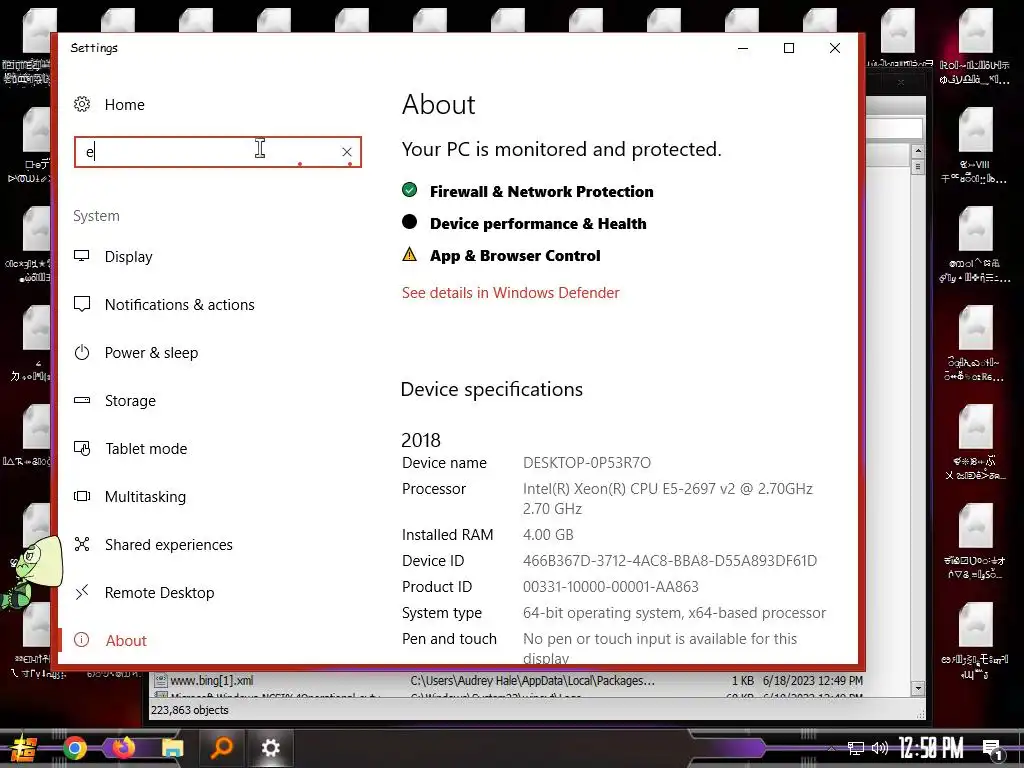Clear the settings search box text
This screenshot has height=768, width=1024.
tap(347, 152)
